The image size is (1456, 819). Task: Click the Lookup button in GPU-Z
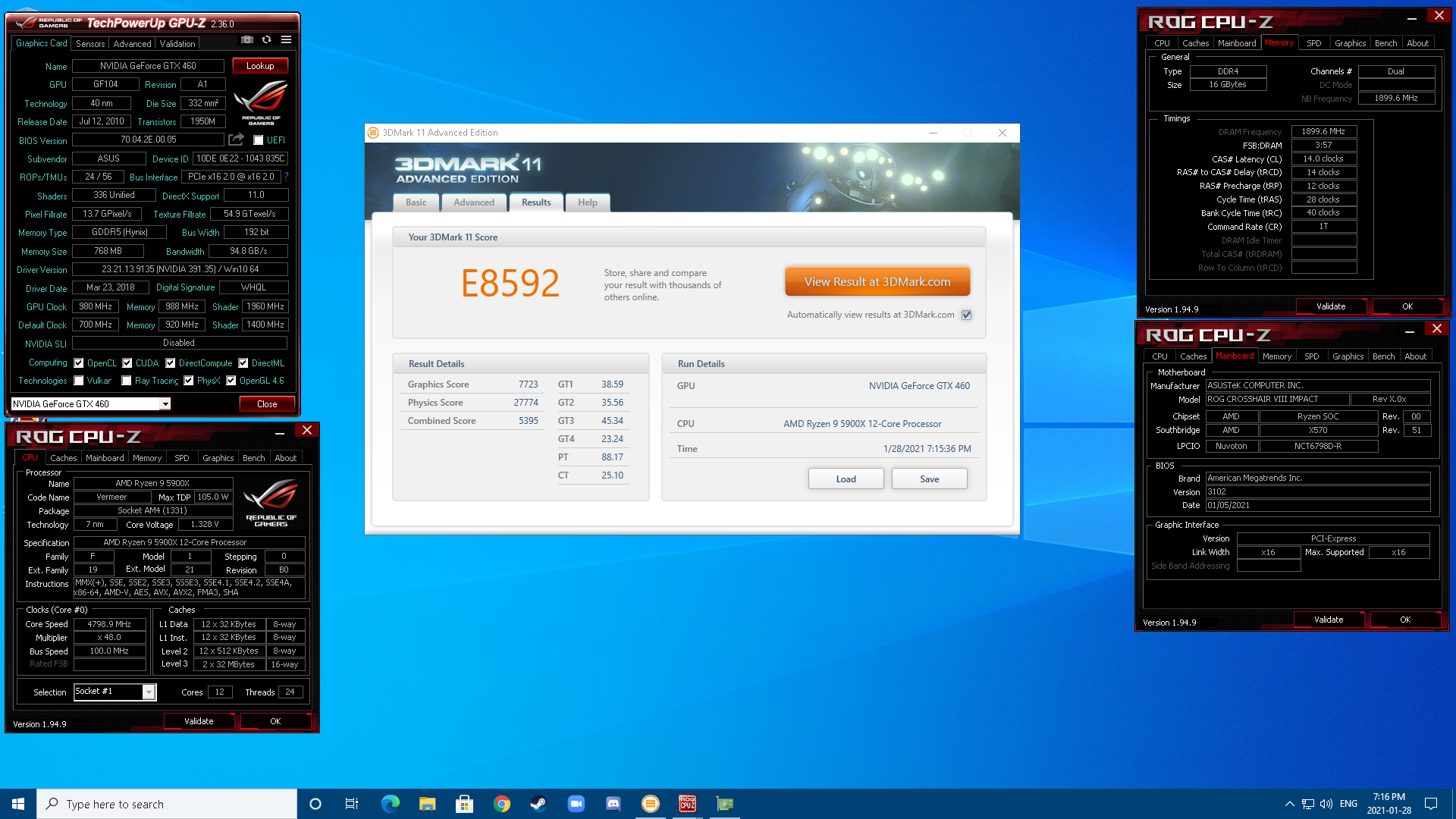coord(260,66)
